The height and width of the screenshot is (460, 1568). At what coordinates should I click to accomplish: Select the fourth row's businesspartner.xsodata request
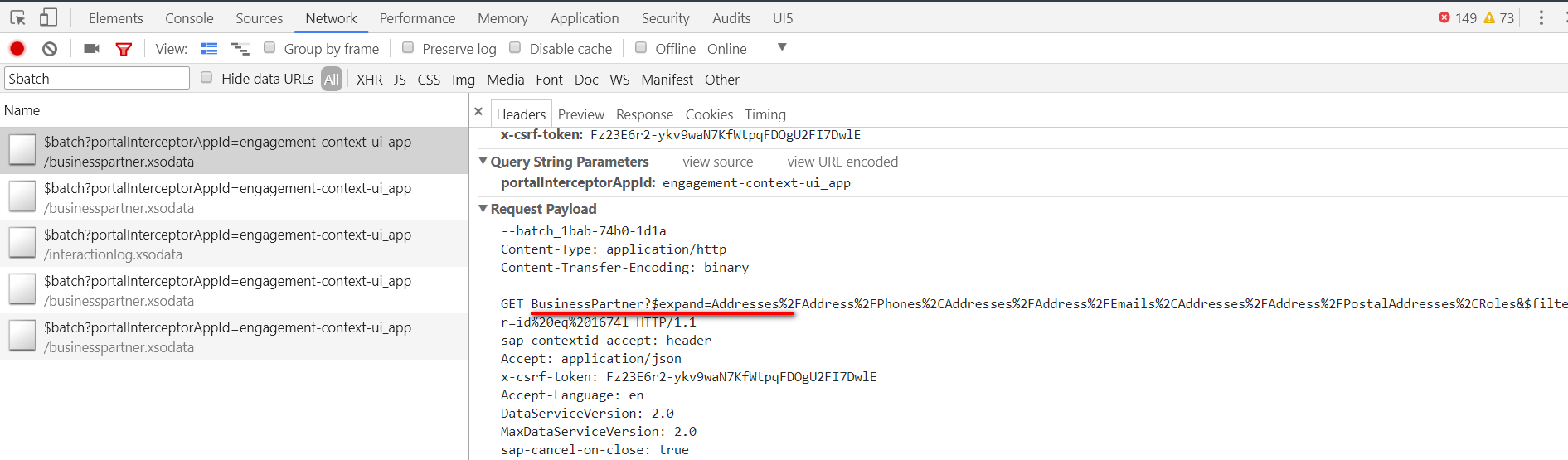pyautogui.click(x=234, y=290)
